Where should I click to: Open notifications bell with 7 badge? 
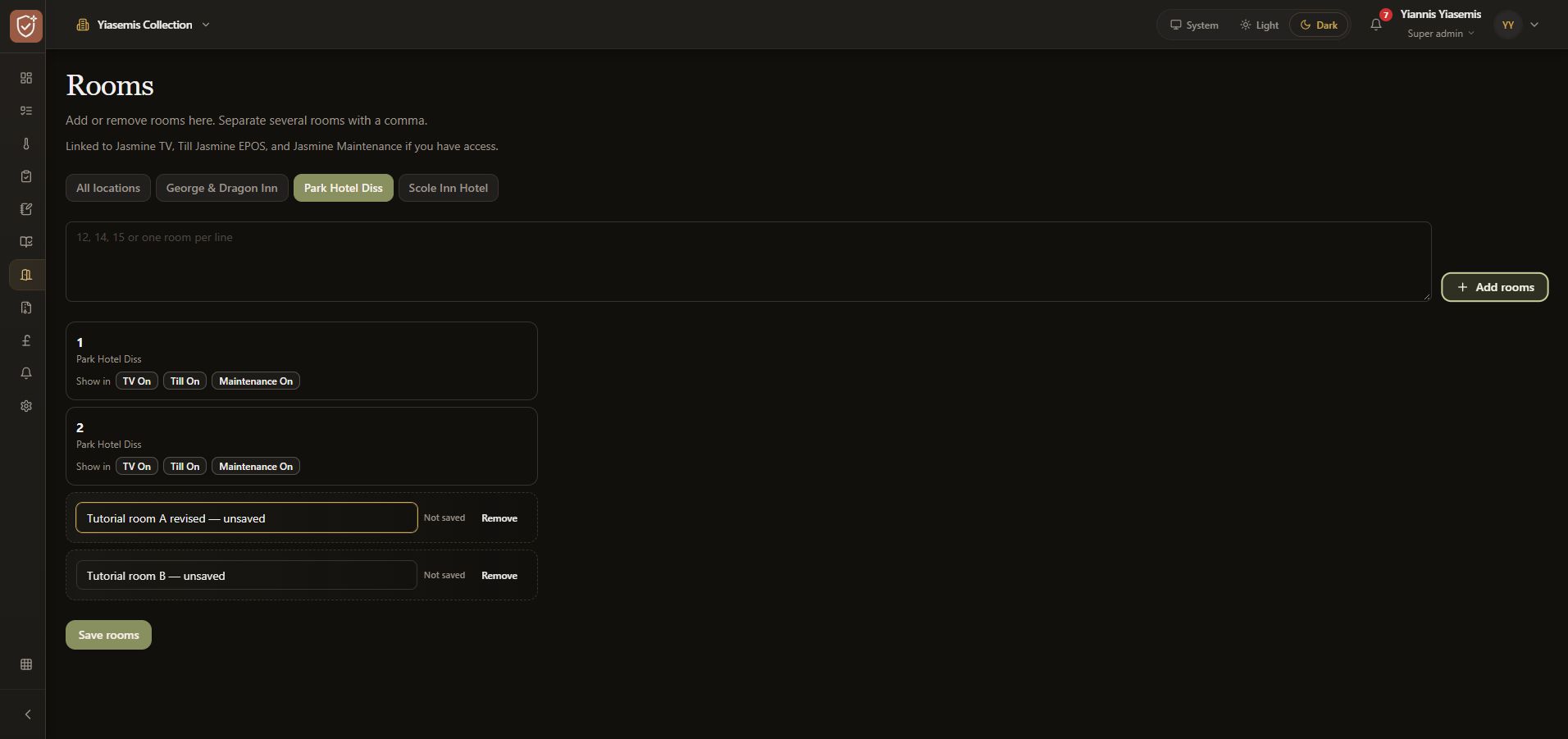1376,25
